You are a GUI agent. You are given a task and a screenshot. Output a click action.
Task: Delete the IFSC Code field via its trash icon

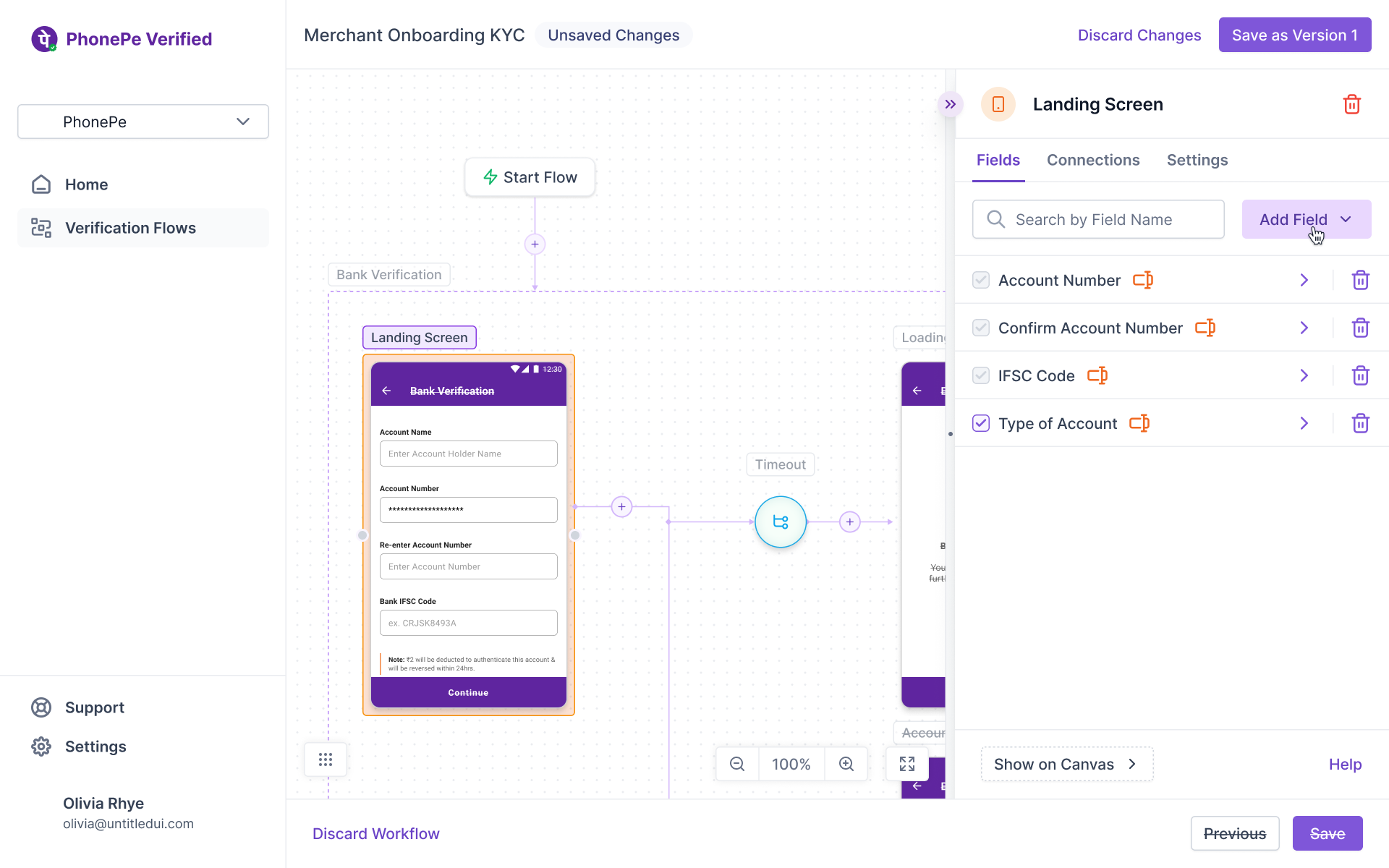[1360, 375]
